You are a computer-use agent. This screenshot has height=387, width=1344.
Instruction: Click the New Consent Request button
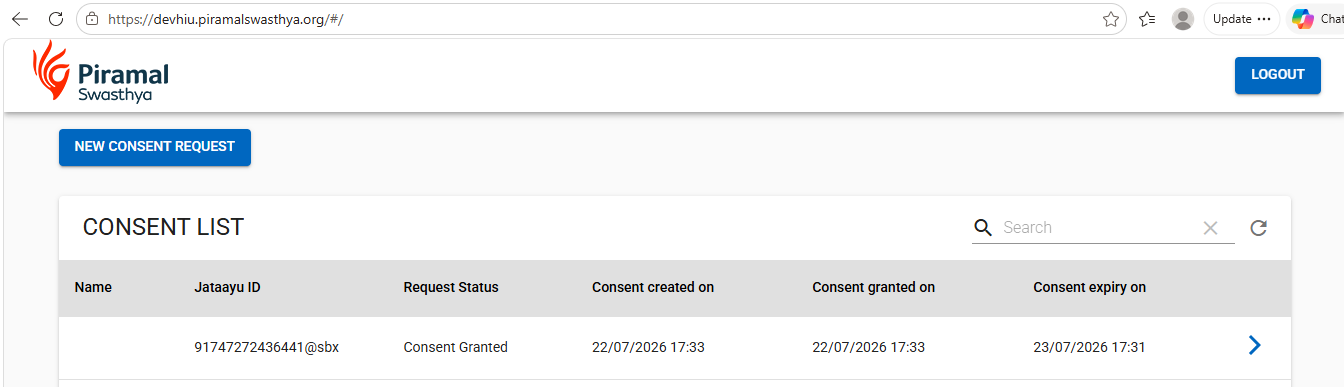tap(155, 147)
